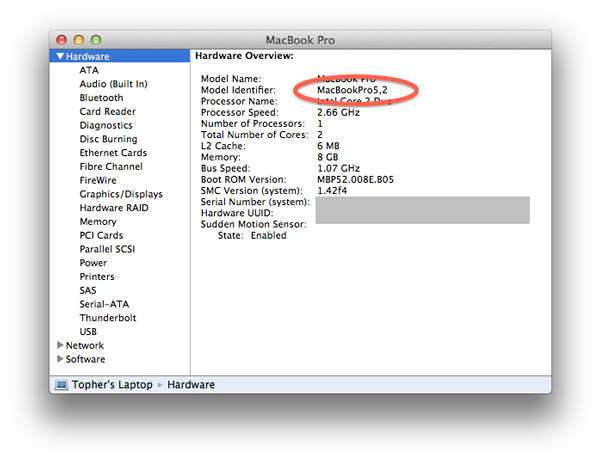Screen dimensions: 600x461
Task: Select Hardware RAID entry
Action: [x=114, y=208]
